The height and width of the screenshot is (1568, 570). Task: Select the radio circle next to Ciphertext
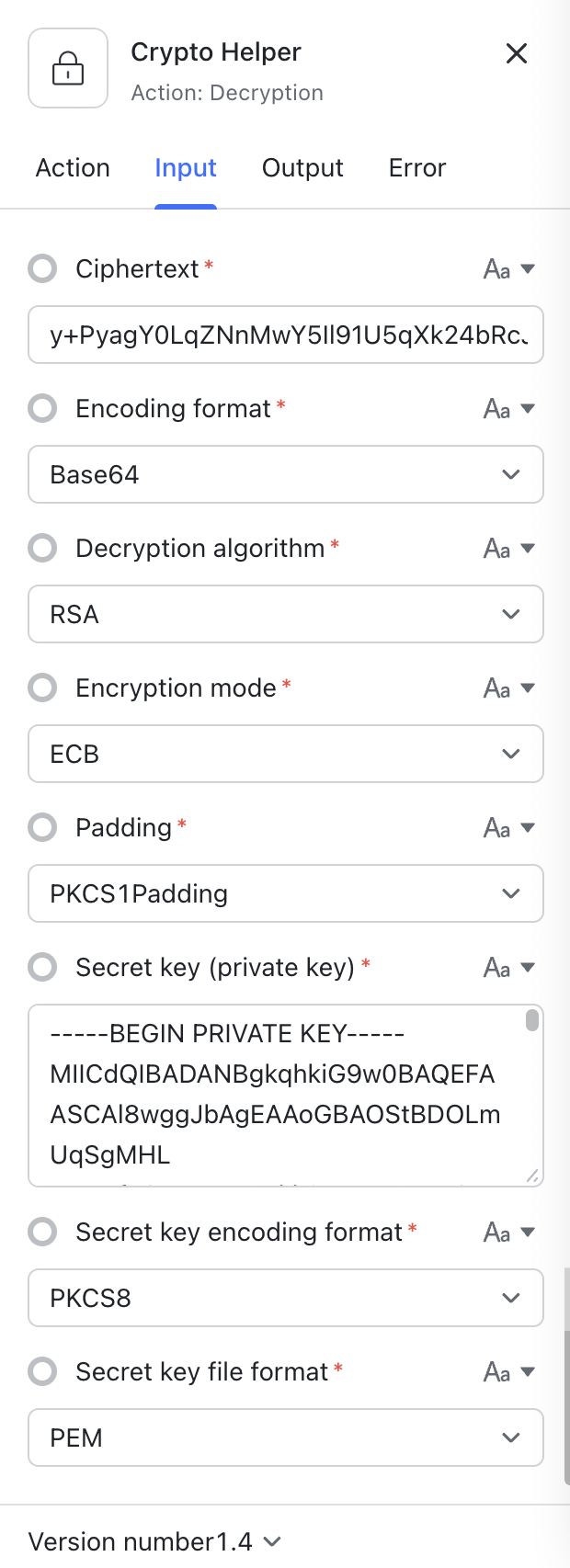tap(42, 268)
